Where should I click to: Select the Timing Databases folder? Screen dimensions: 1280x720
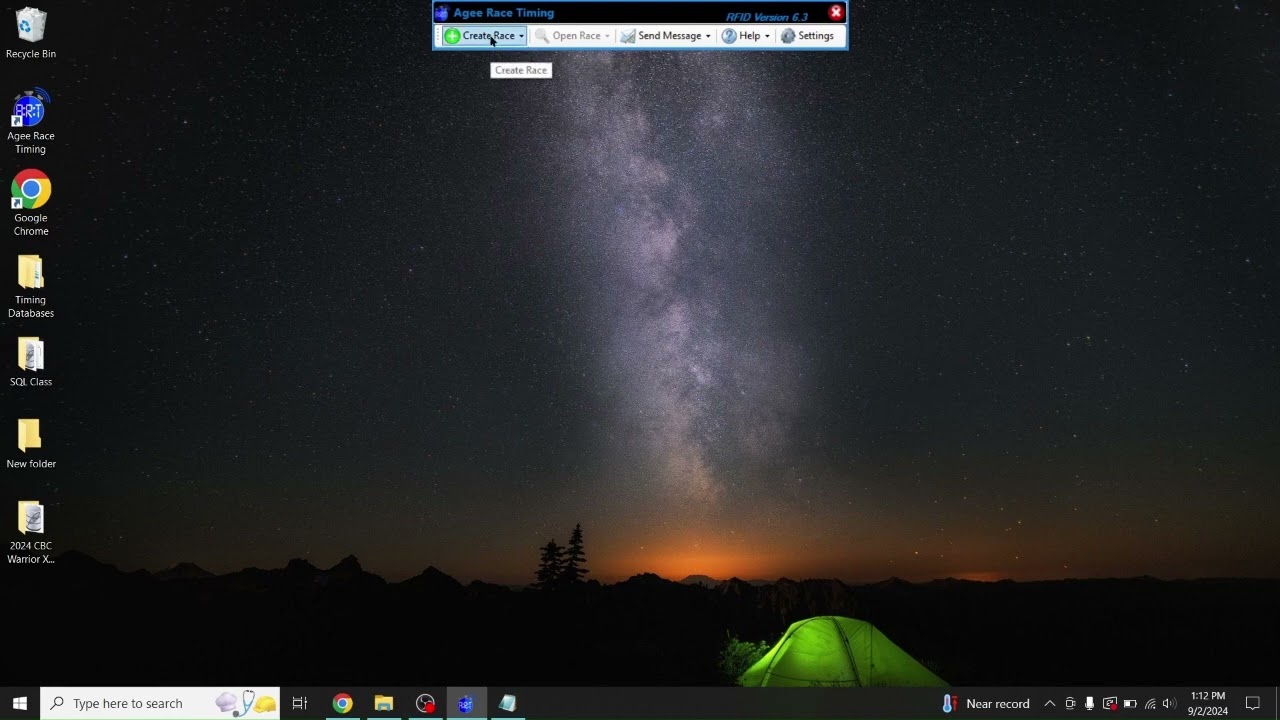click(31, 287)
